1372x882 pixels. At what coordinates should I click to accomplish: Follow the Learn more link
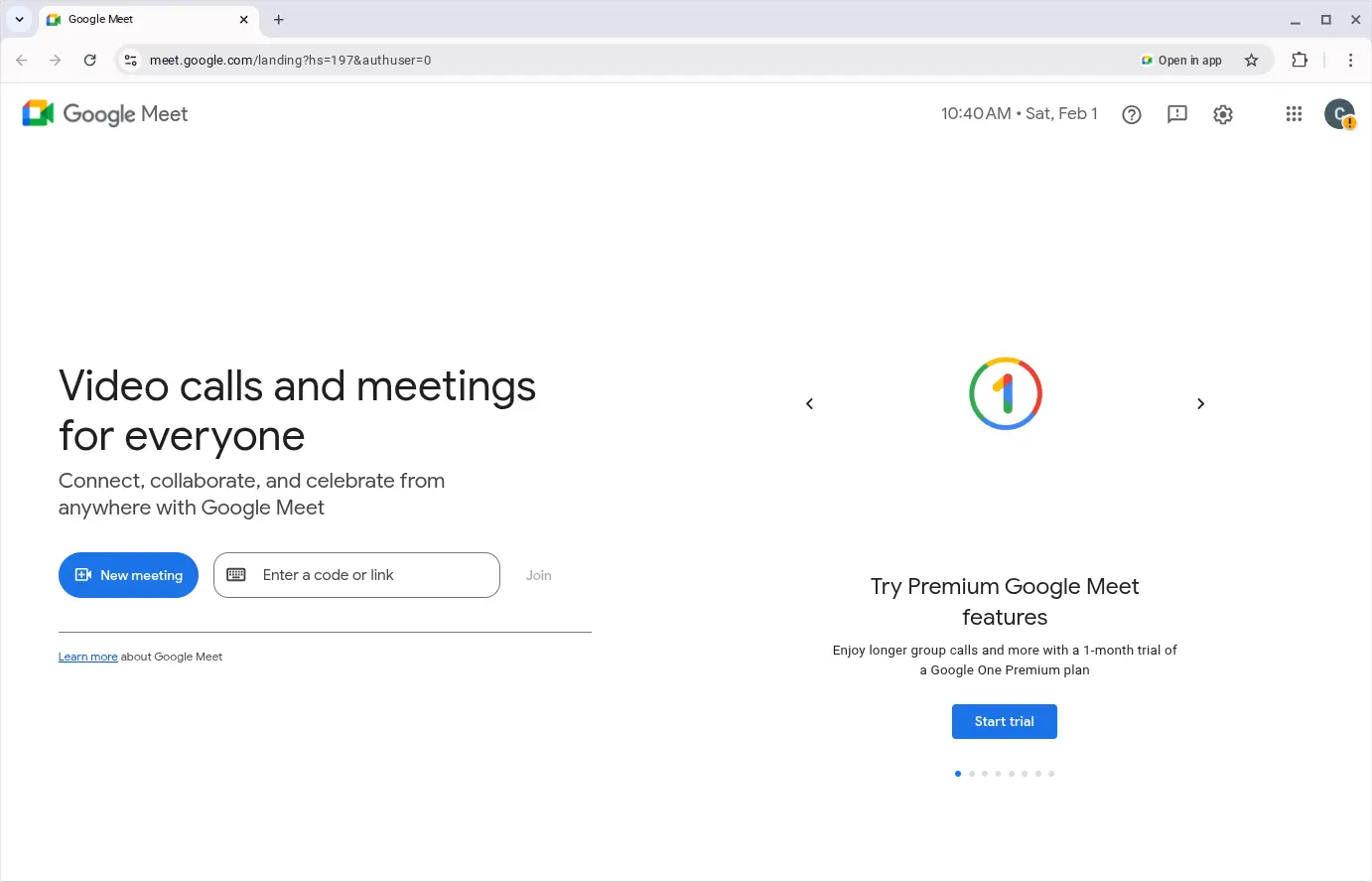pos(87,657)
